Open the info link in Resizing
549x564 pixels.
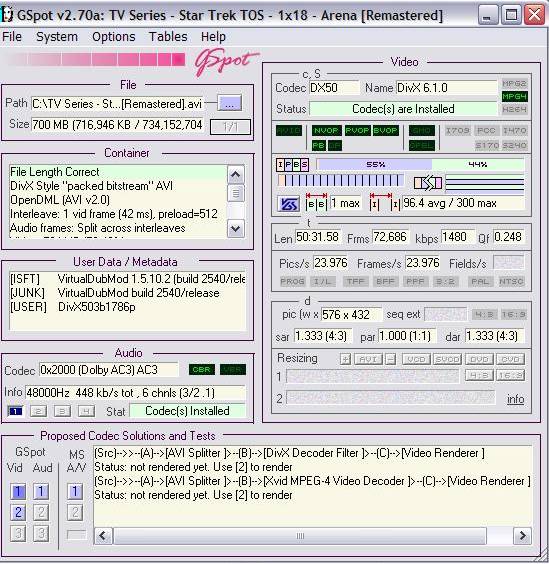click(x=516, y=399)
